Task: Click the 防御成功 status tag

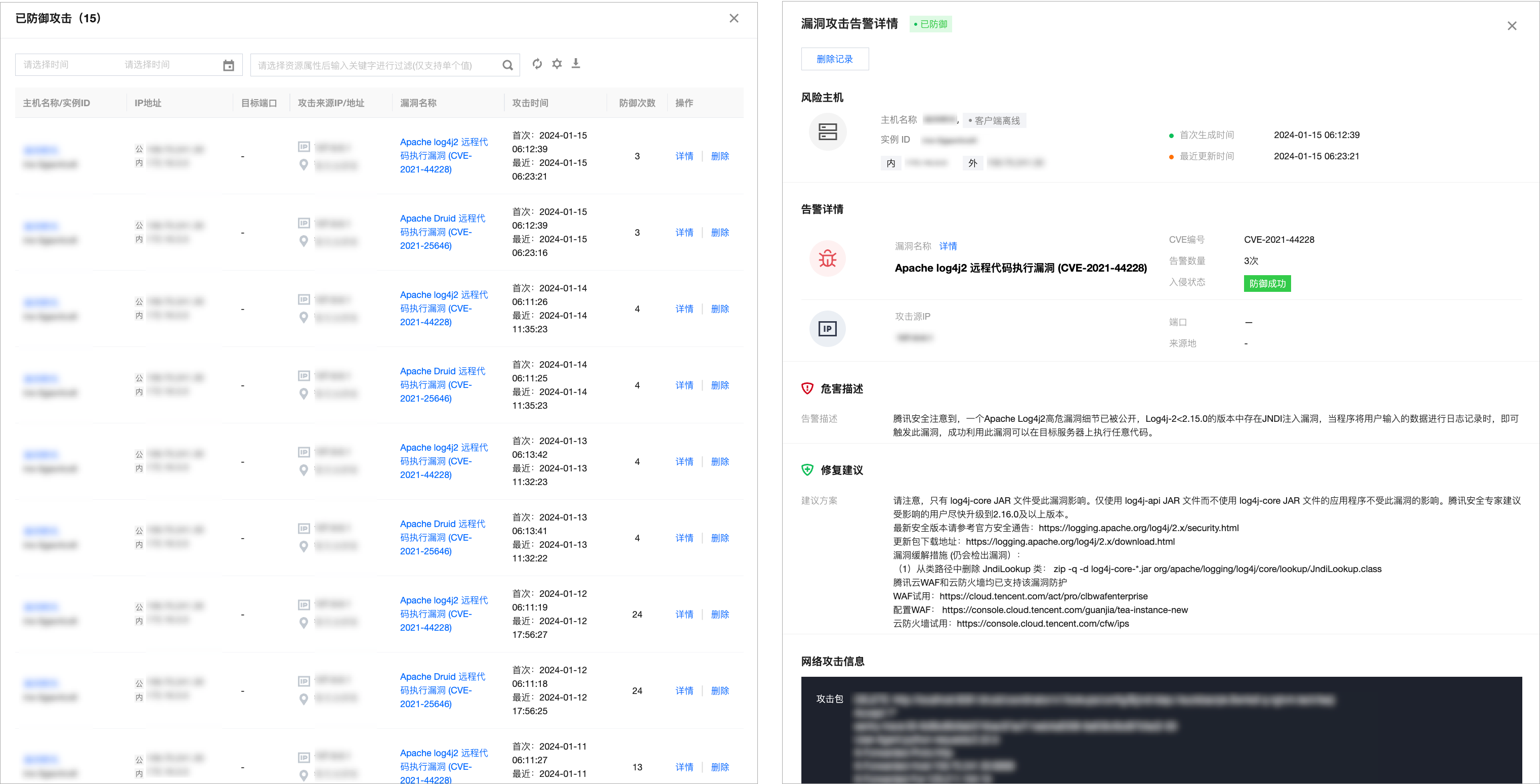Action: point(1267,283)
